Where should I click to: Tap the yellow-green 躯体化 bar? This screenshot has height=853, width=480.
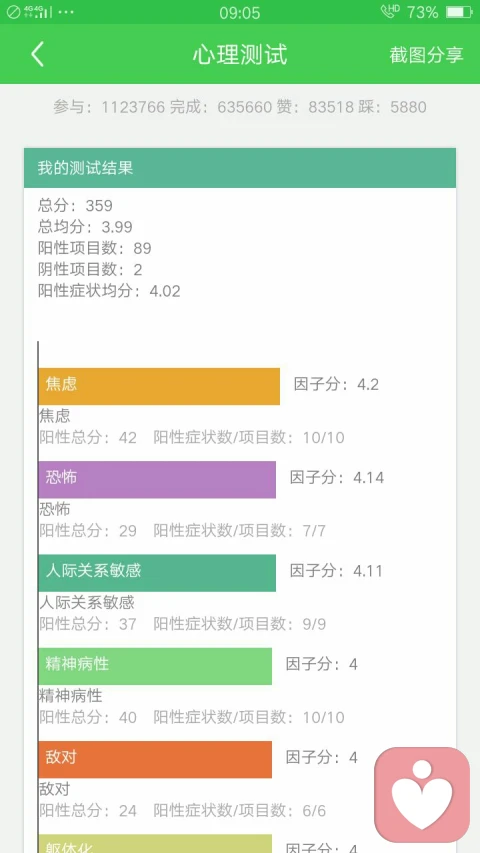(x=155, y=843)
